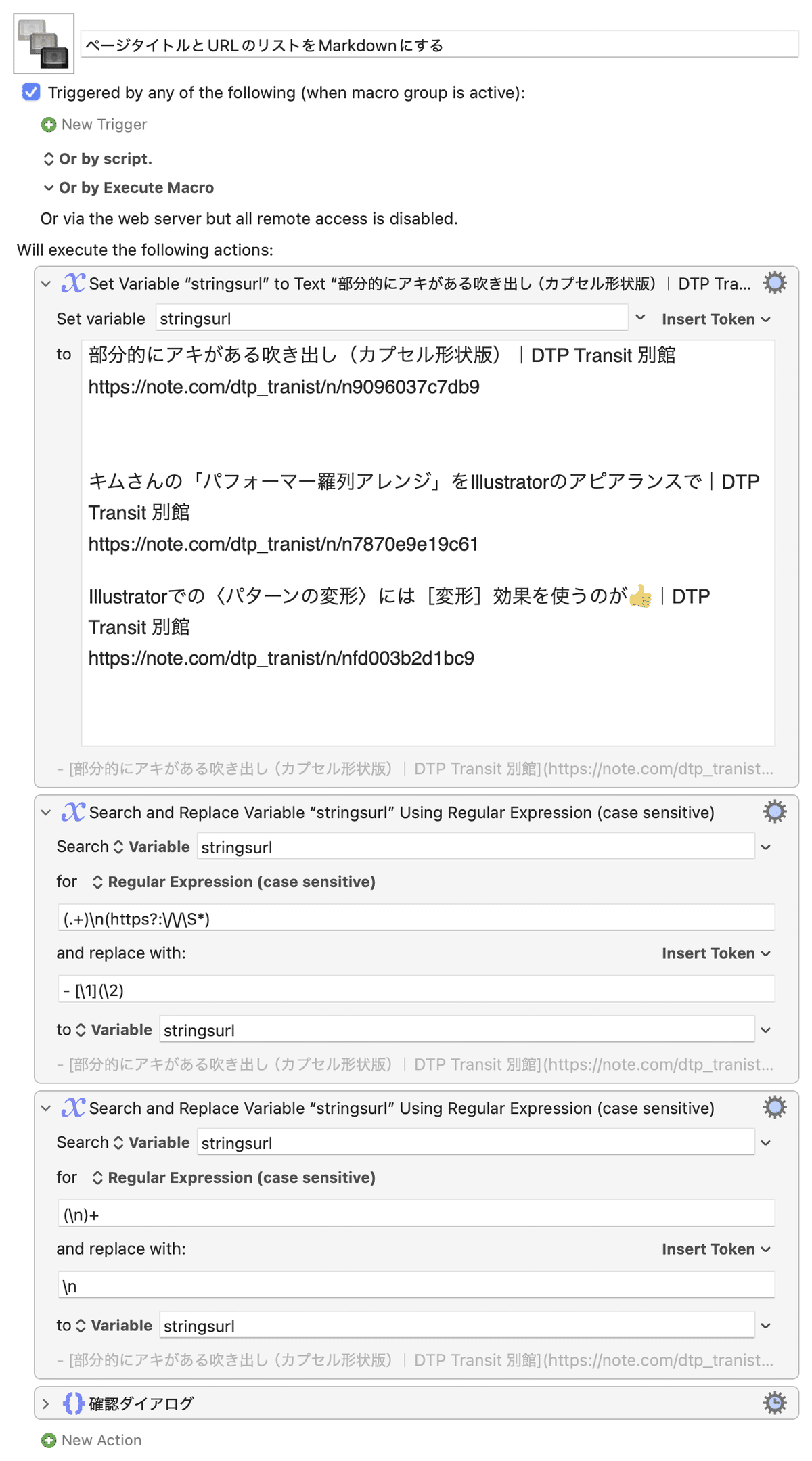Click the gear on the second Search and Replace action
Image resolution: width=812 pixels, height=1461 pixels.
point(773,1108)
